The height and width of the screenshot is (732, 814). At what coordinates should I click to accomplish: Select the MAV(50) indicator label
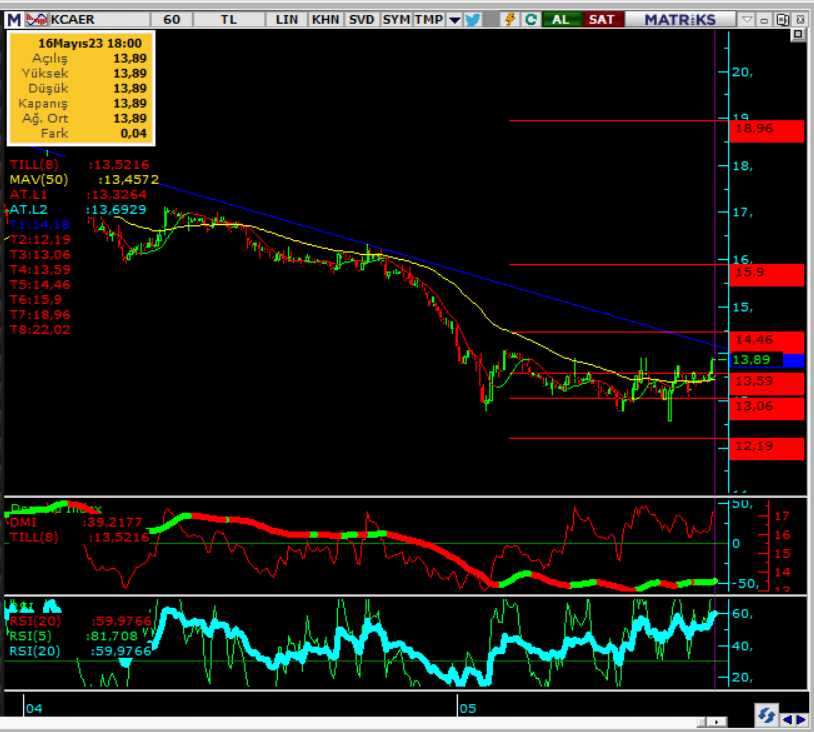pyautogui.click(x=38, y=180)
